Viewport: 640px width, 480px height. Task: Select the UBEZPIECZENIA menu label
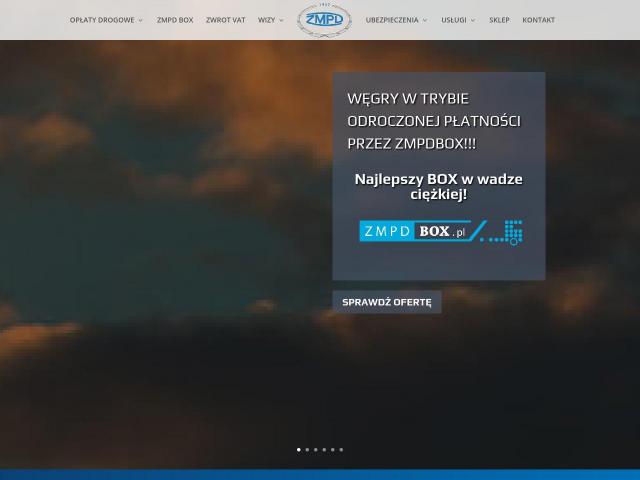point(392,20)
